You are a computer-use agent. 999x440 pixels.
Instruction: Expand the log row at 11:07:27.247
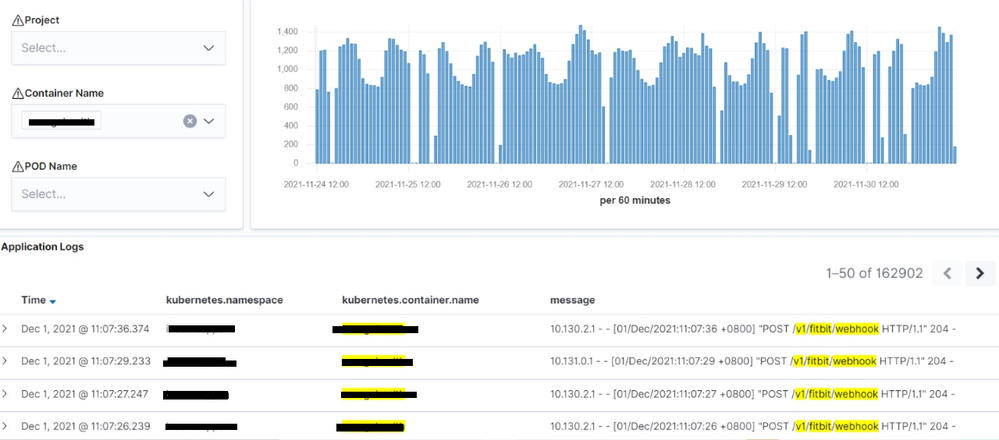click(5, 394)
